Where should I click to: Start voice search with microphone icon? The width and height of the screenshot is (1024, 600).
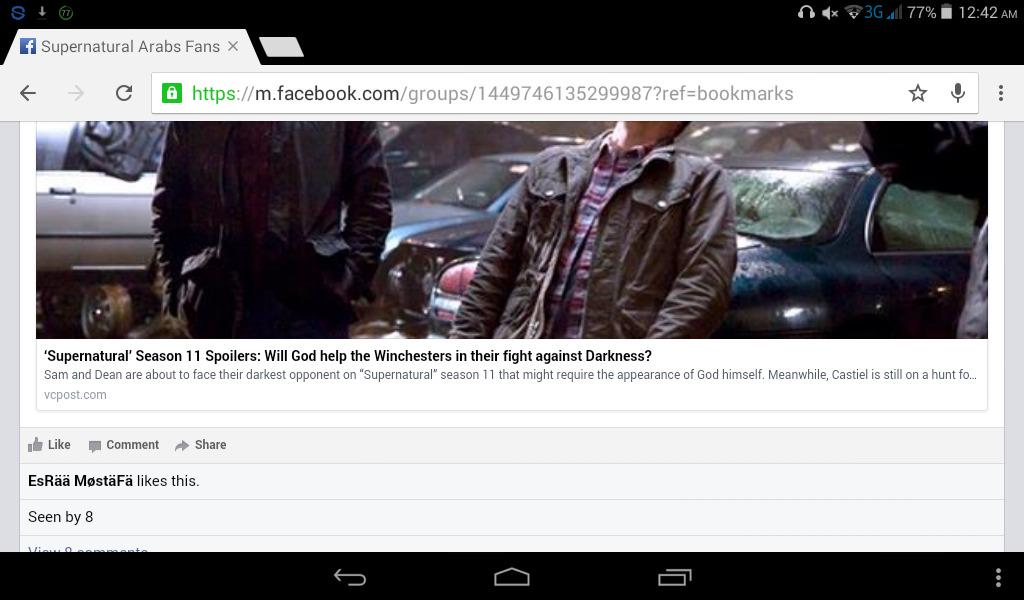click(957, 93)
